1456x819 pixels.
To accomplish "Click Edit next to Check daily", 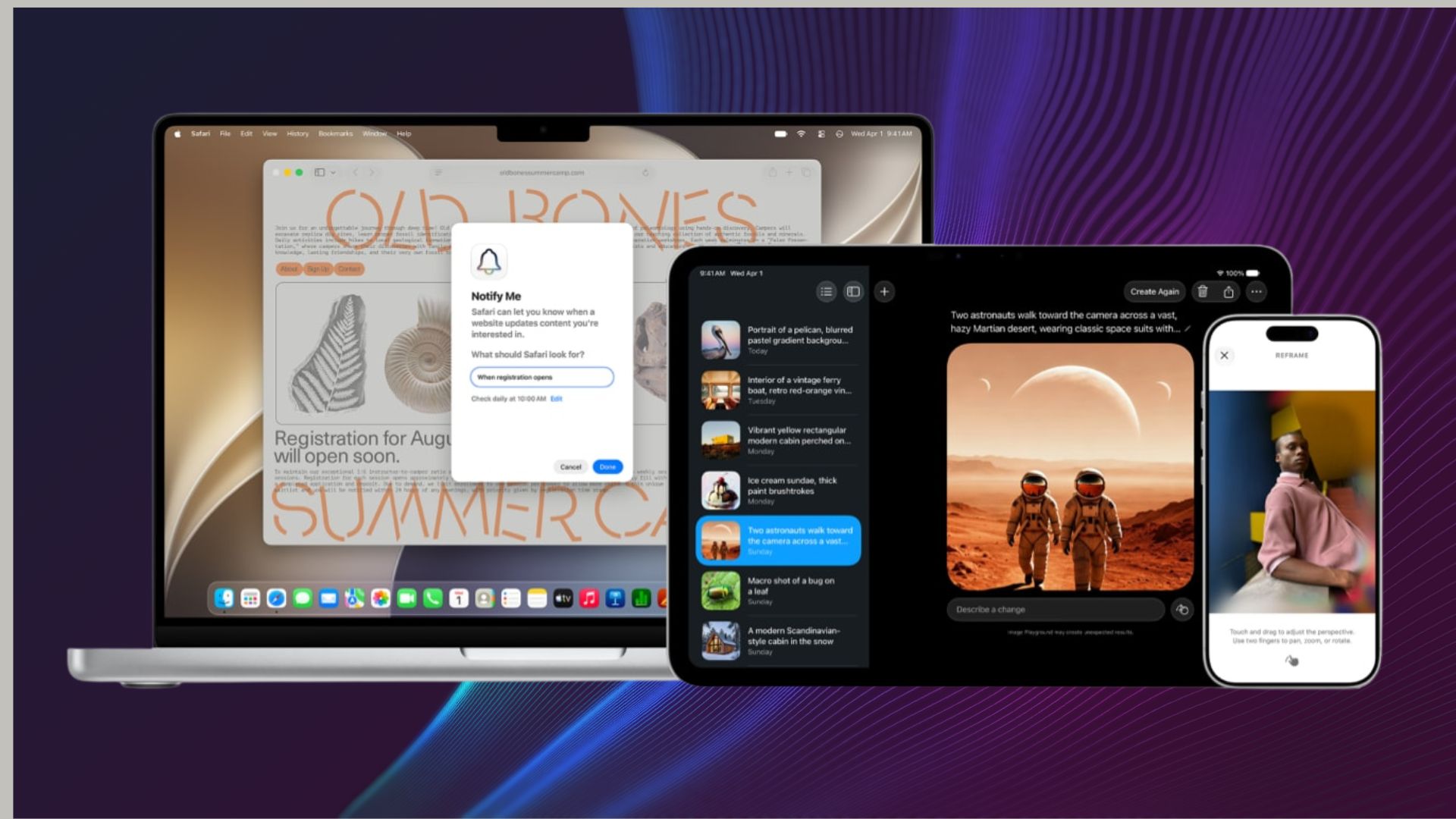I will [x=556, y=398].
